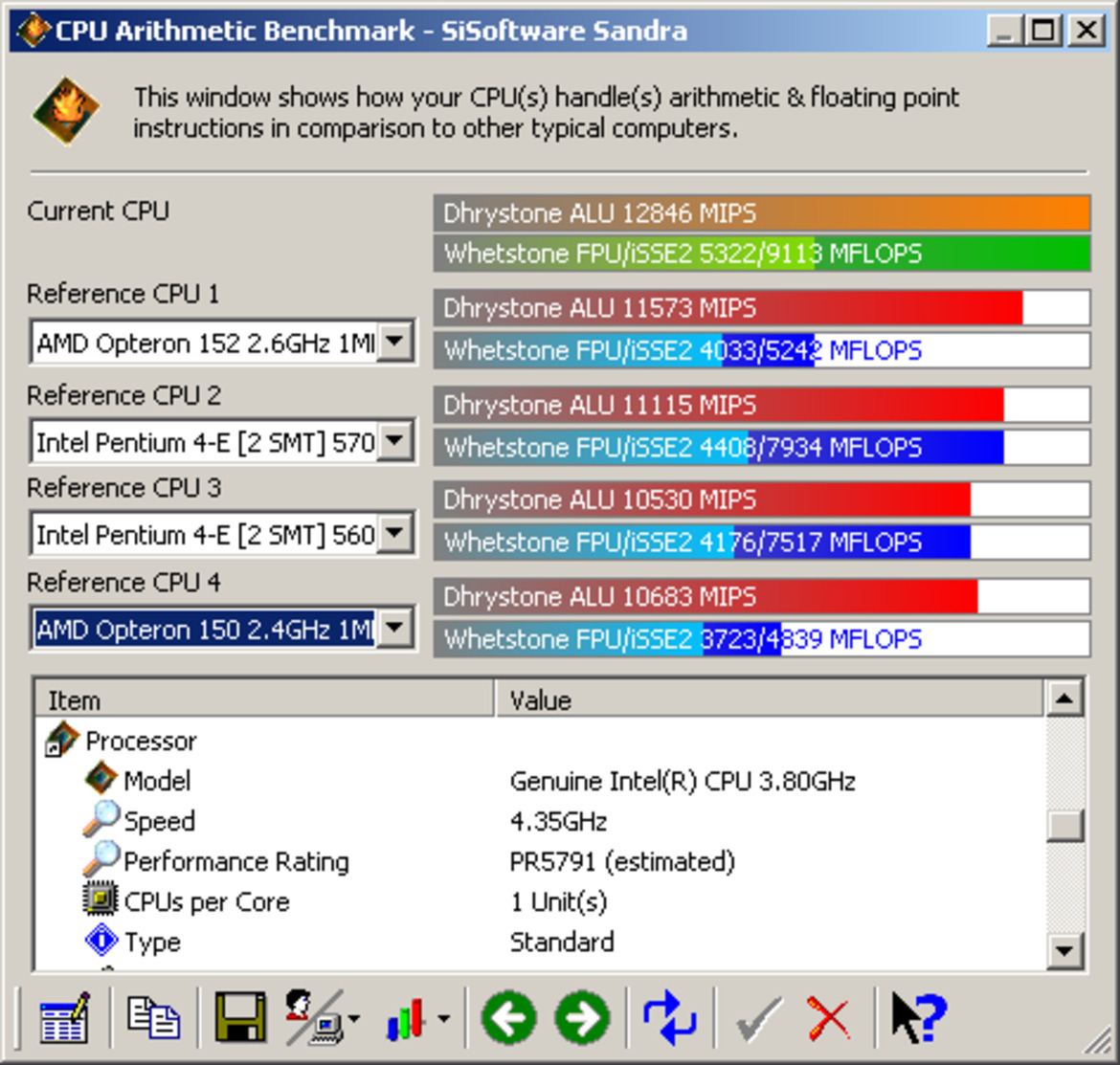Click value 1 Unit(s)

click(558, 902)
